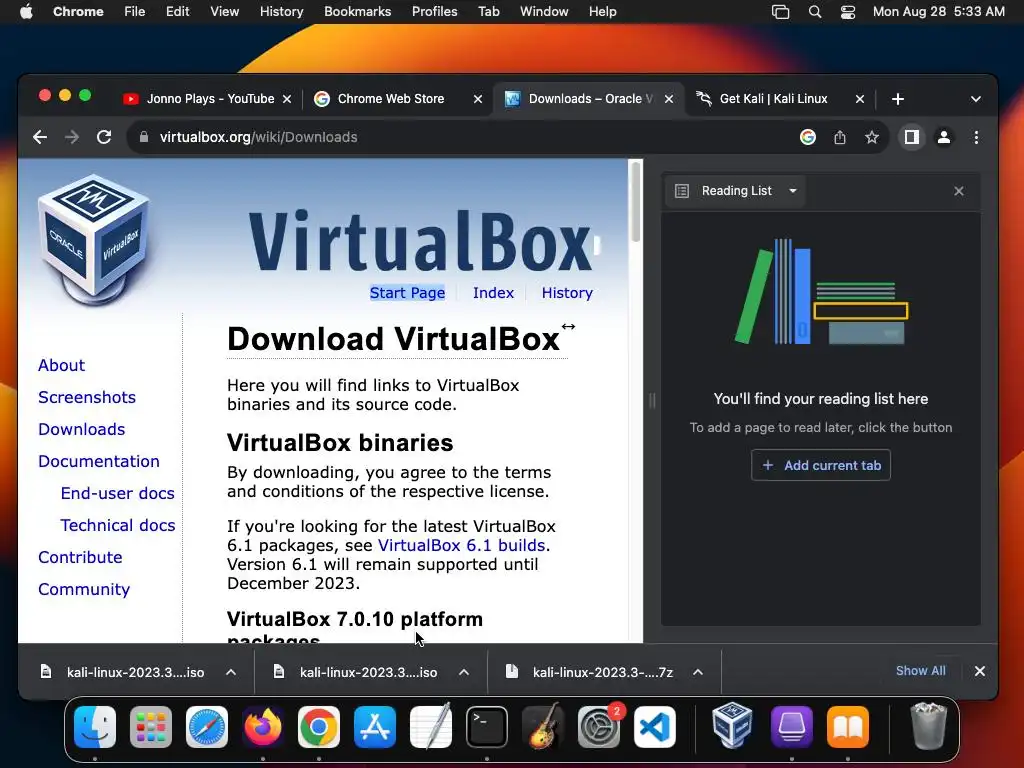Open Finder from the Dock
This screenshot has height=768, width=1024.
[95, 727]
